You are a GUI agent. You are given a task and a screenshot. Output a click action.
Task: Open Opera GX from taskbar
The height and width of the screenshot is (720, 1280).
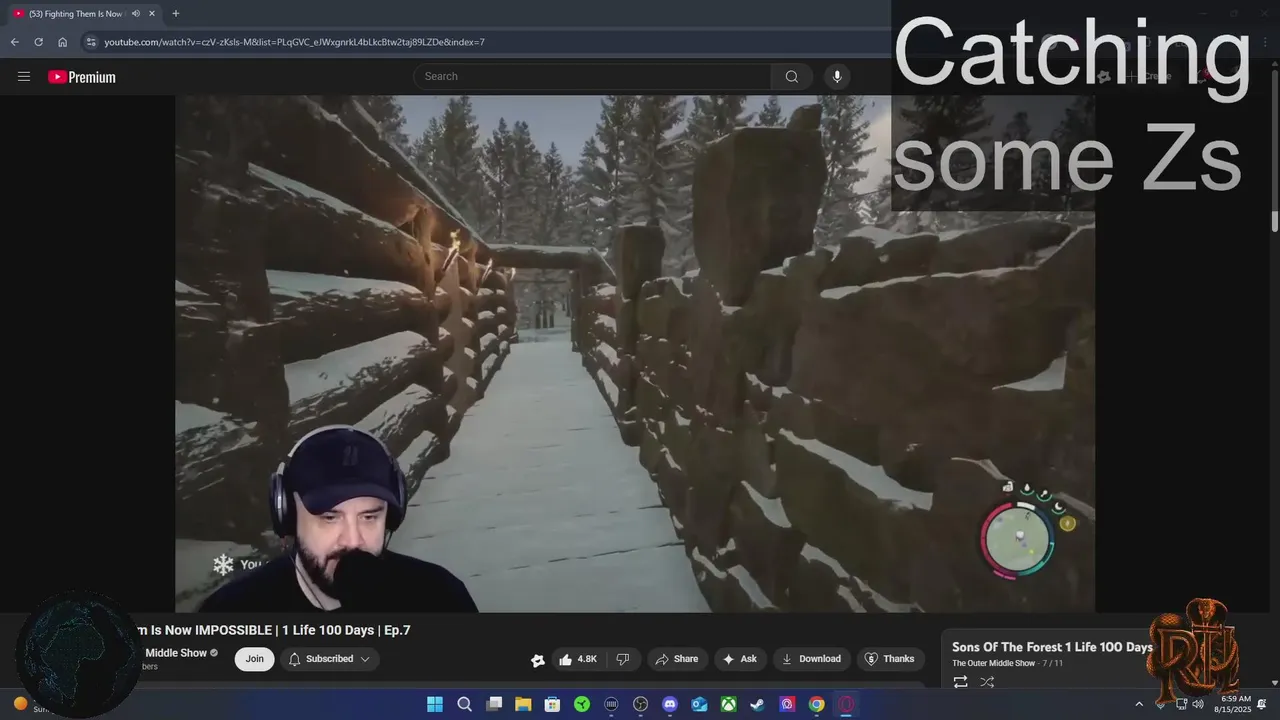coord(846,704)
